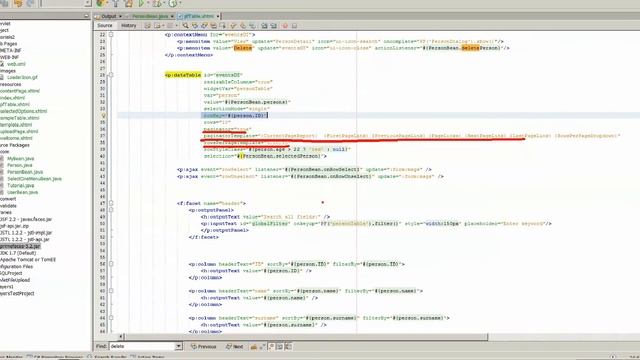Click the Build Project hammer icon

(116, 3)
